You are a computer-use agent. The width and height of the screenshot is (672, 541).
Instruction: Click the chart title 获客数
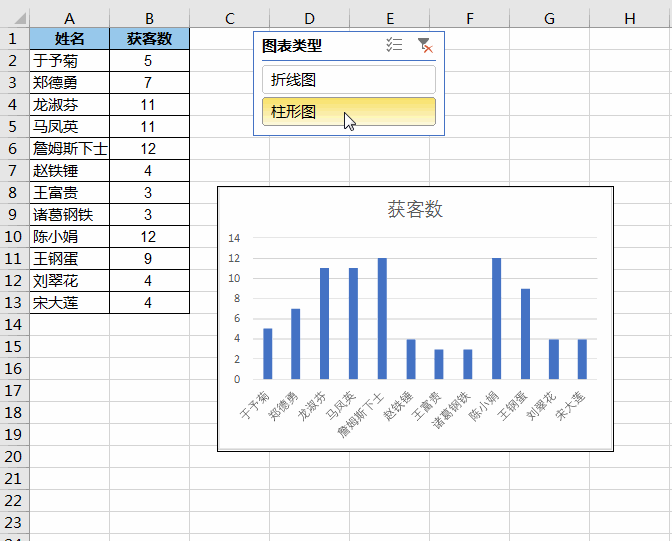[415, 210]
